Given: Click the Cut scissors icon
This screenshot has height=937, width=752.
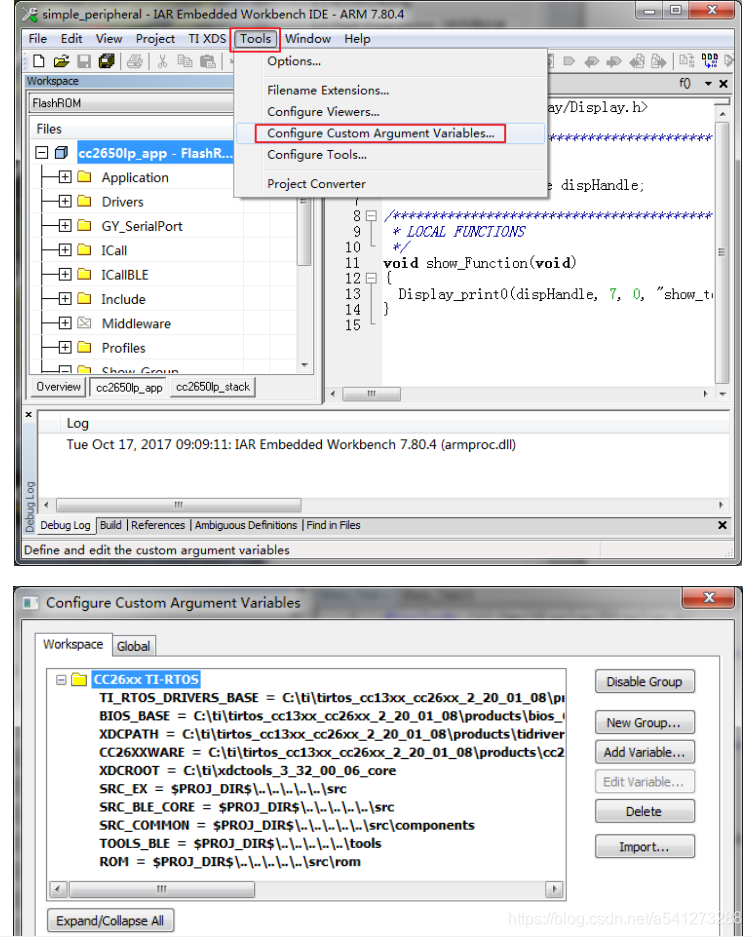Looking at the screenshot, I should 162,61.
